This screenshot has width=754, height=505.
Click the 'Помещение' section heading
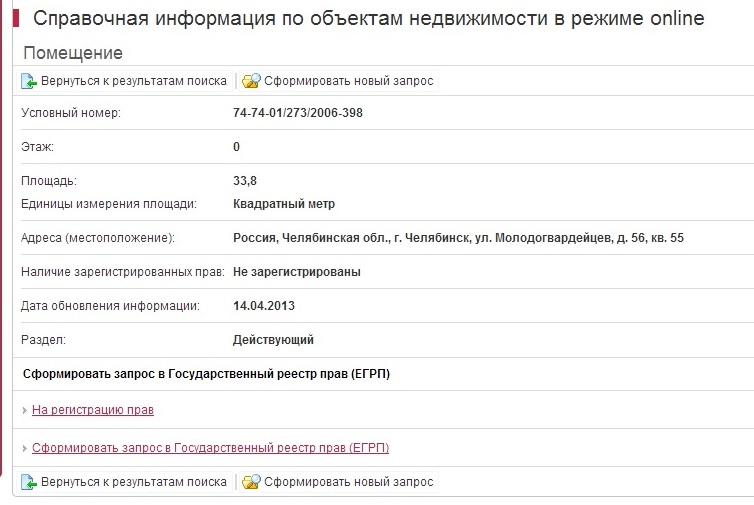click(72, 53)
